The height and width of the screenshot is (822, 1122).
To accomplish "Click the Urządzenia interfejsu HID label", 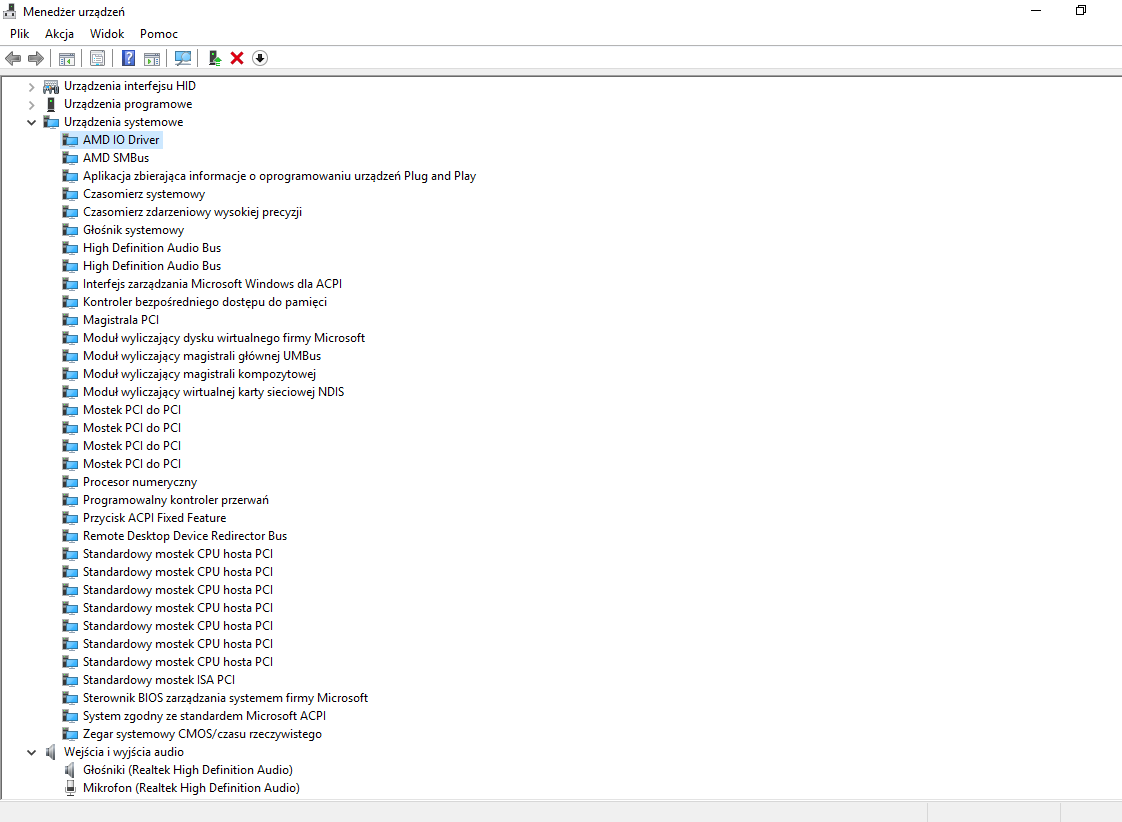I will pos(130,86).
